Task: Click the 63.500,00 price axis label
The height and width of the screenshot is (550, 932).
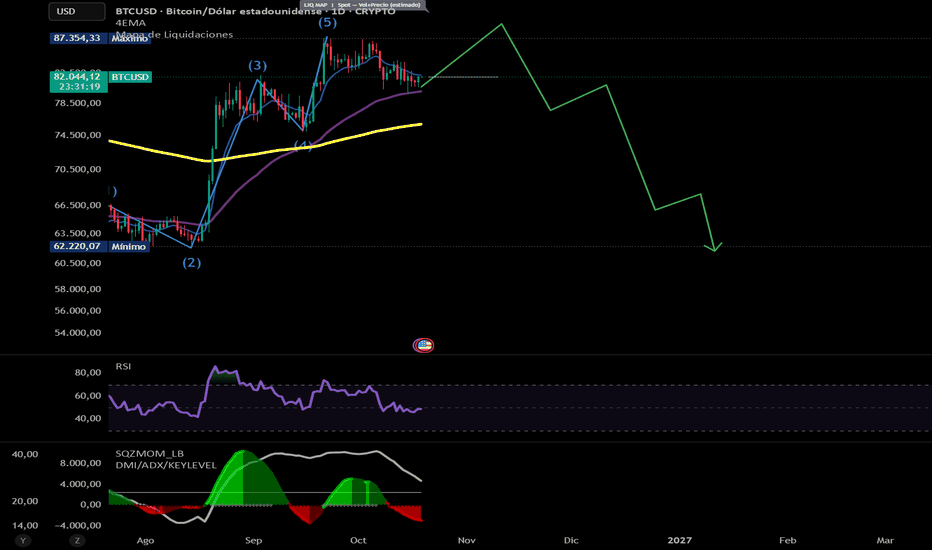Action: [x=78, y=233]
